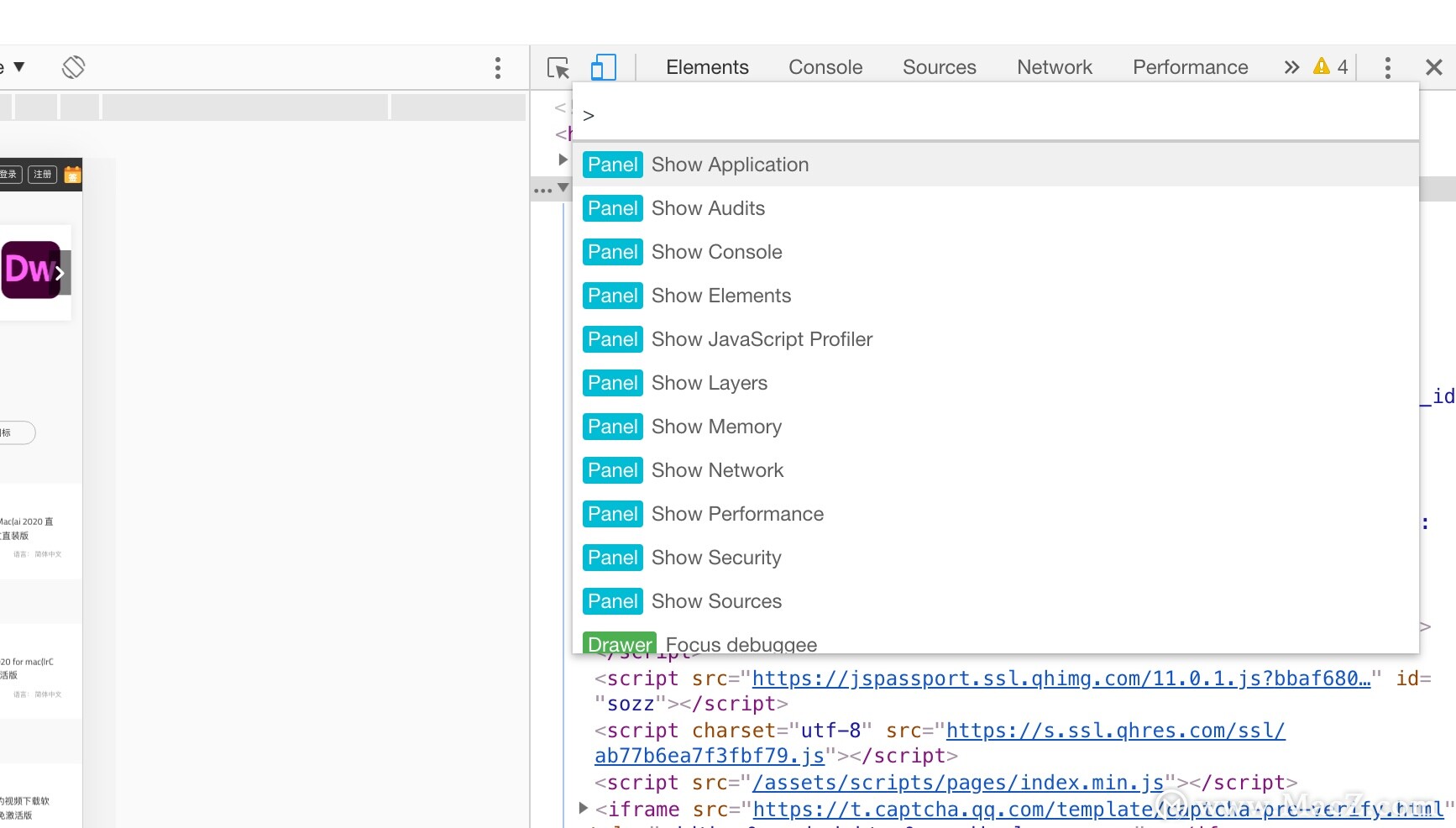Viewport: 1456px width, 828px height.
Task: Click the carousel next arrow
Action: click(60, 273)
